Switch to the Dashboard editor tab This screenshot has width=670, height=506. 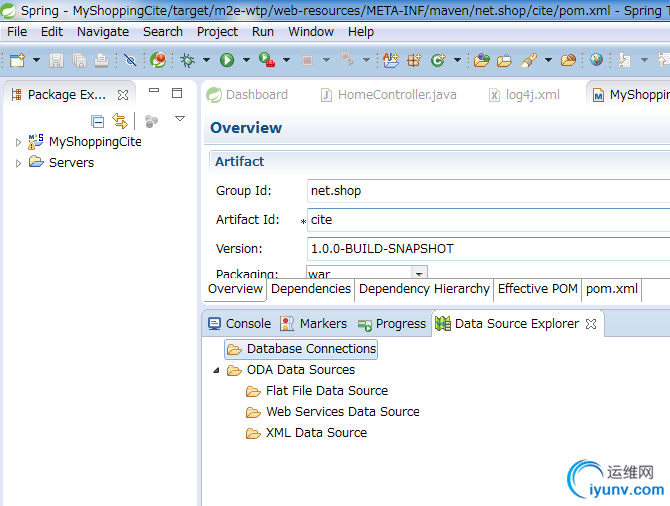click(248, 94)
